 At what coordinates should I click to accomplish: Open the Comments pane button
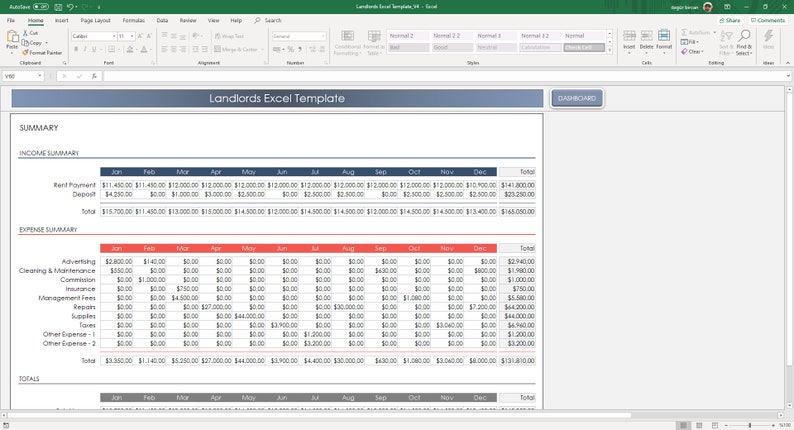pyautogui.click(x=768, y=20)
